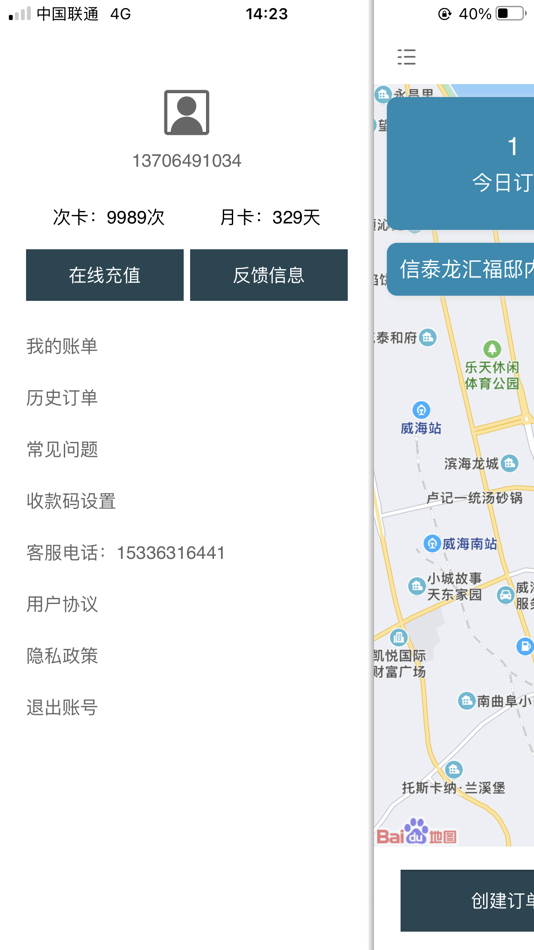Tap the cellular signal bars icon
Image resolution: width=534 pixels, height=950 pixels.
(x=20, y=13)
